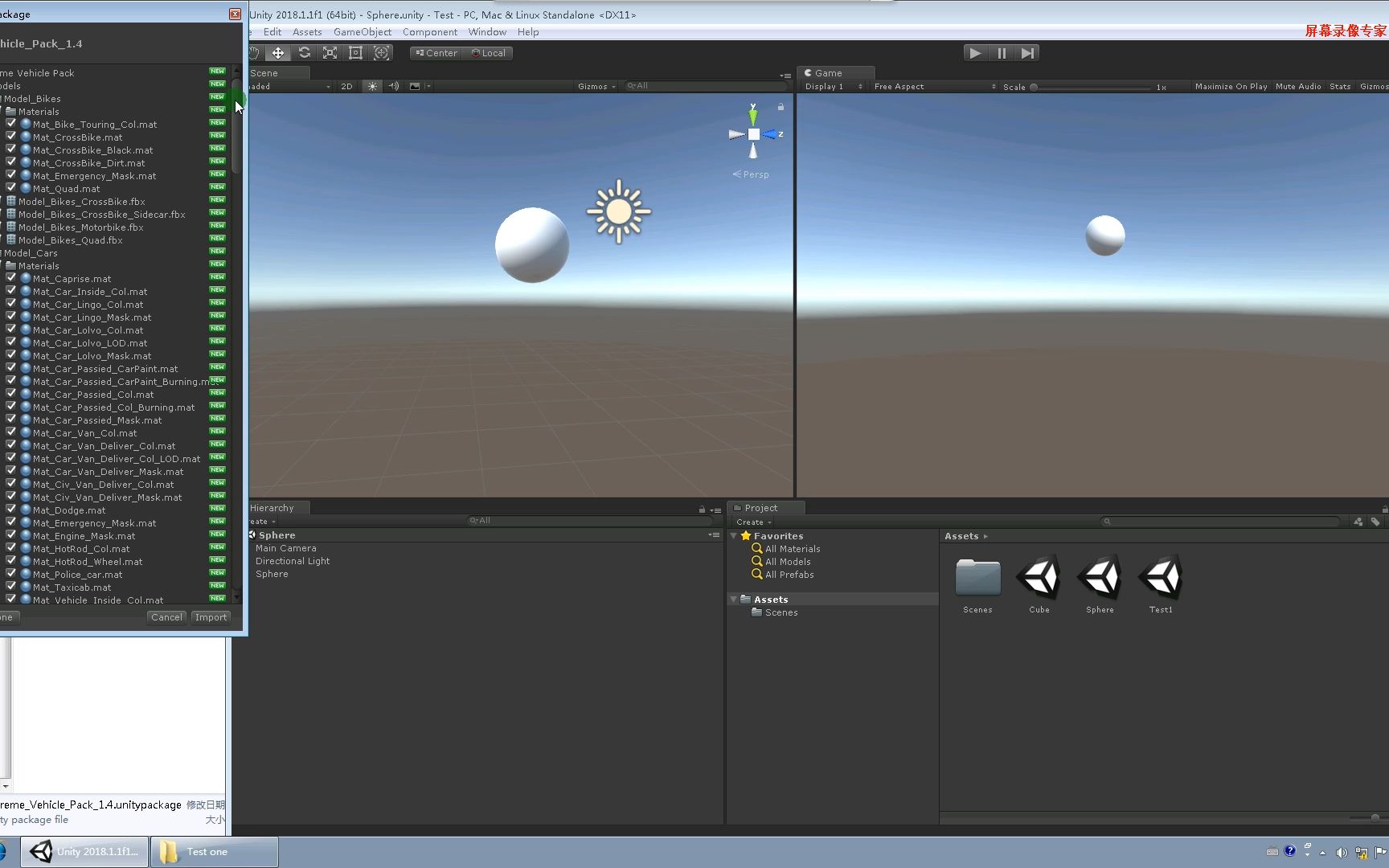Image resolution: width=1389 pixels, height=868 pixels.
Task: Uncheck Mat_Taxicab.mat checkbox
Action: click(x=11, y=587)
